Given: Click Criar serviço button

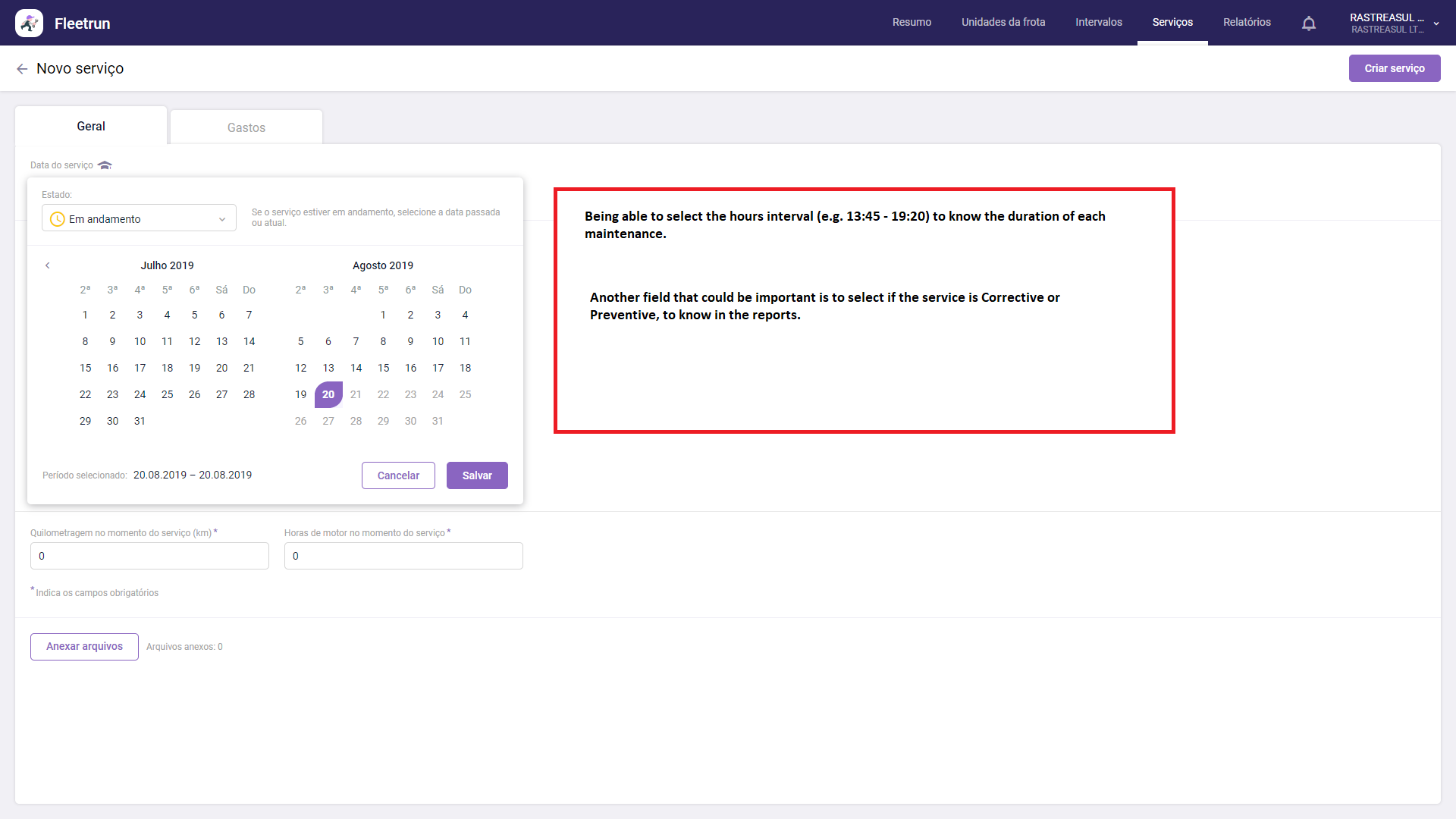Looking at the screenshot, I should 1394,68.
